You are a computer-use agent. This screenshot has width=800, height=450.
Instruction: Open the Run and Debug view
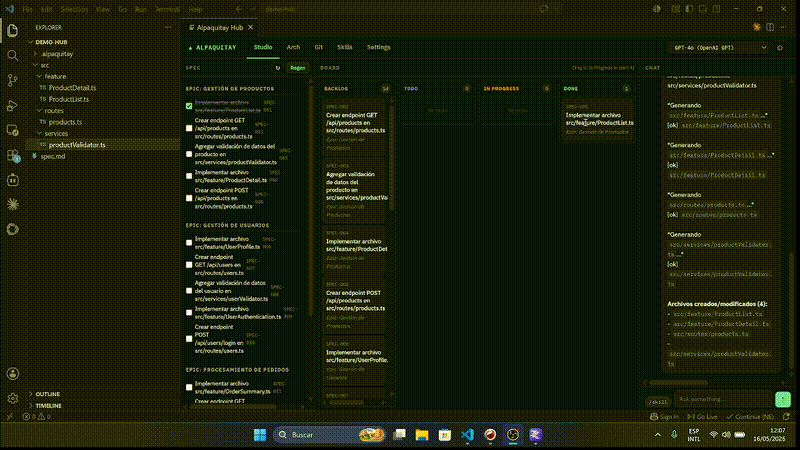tap(13, 105)
